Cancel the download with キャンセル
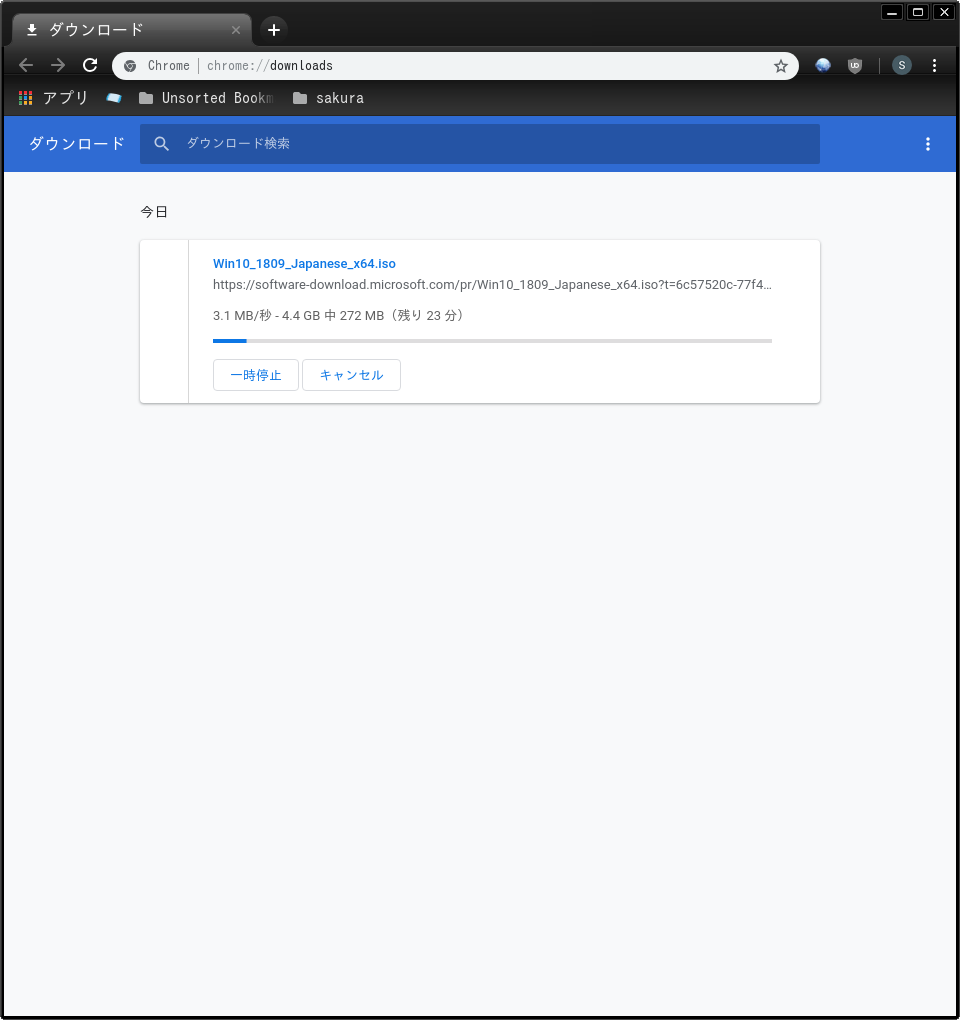 pos(351,375)
